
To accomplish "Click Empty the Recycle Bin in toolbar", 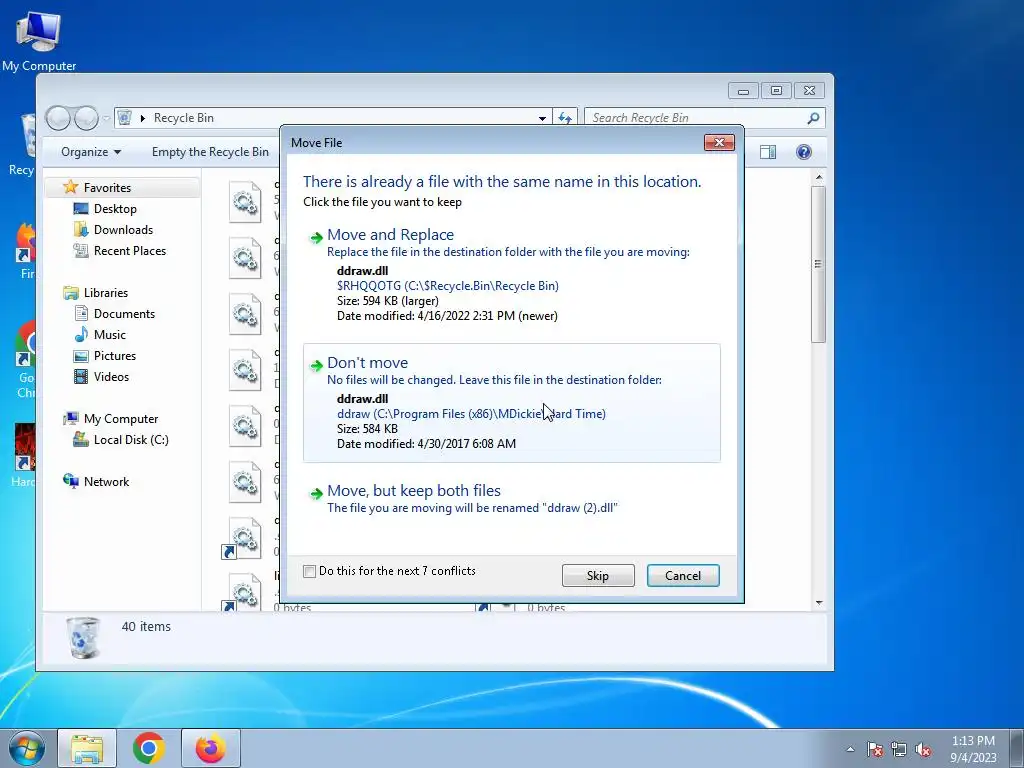I will (x=210, y=152).
